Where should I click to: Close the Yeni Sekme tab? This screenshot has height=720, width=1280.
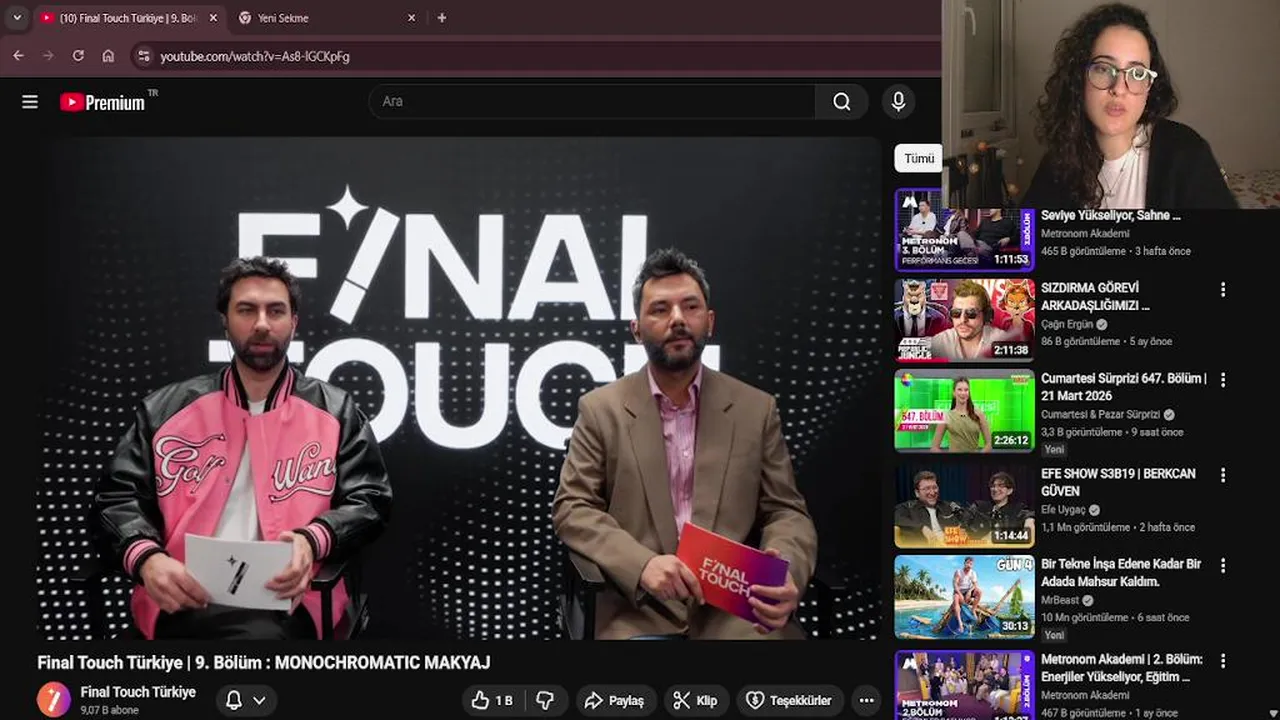point(411,18)
